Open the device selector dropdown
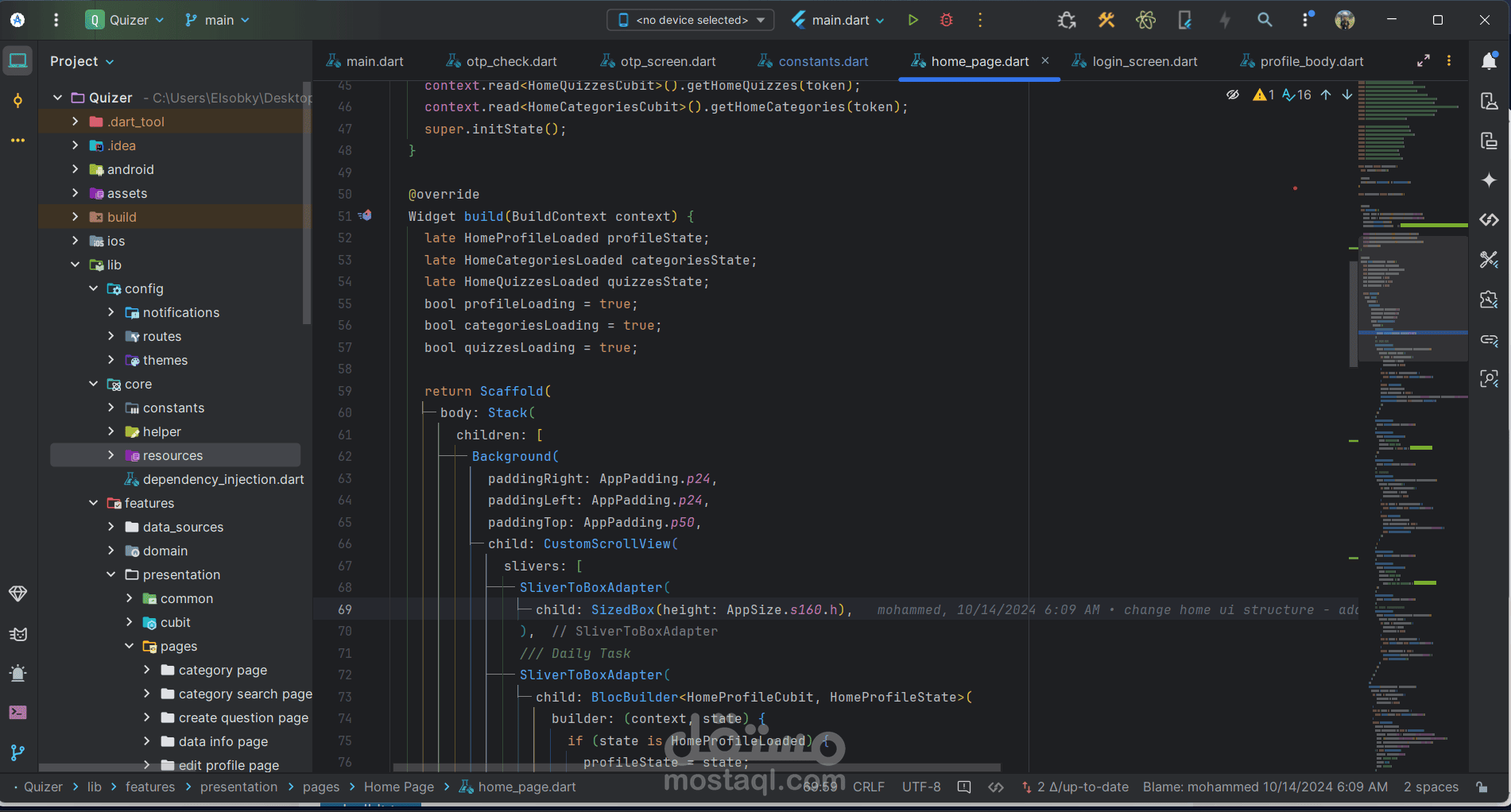The height and width of the screenshot is (812, 1511). coord(691,20)
